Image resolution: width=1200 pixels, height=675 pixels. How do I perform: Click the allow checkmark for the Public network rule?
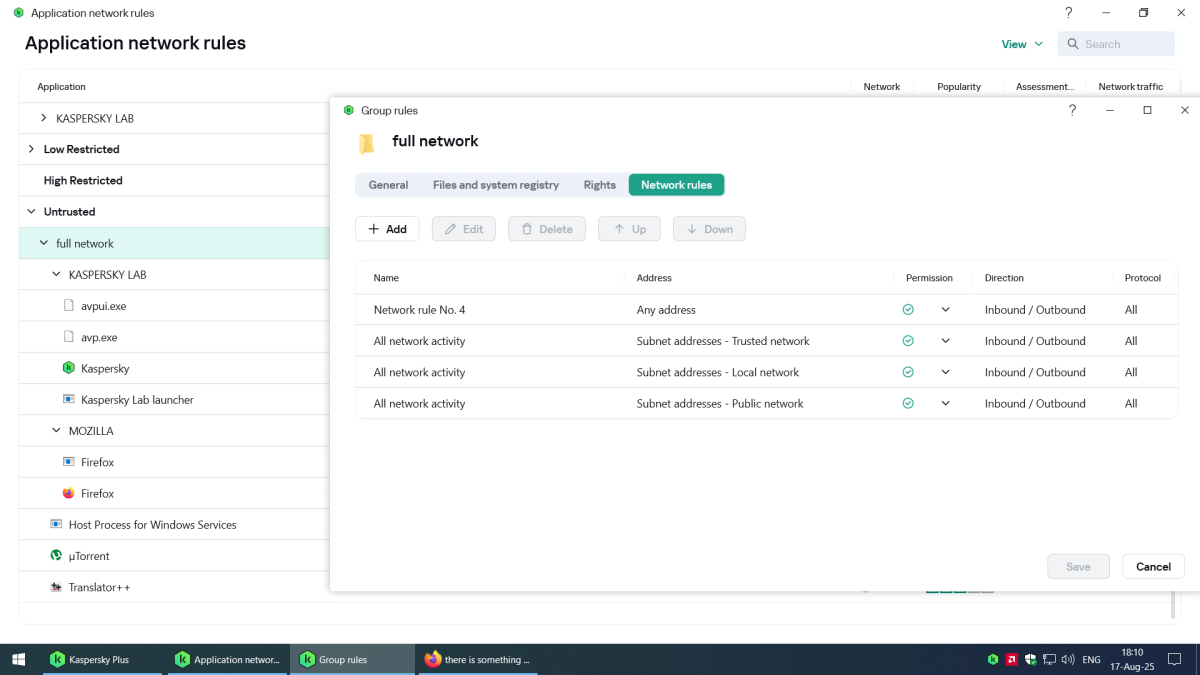tap(908, 404)
